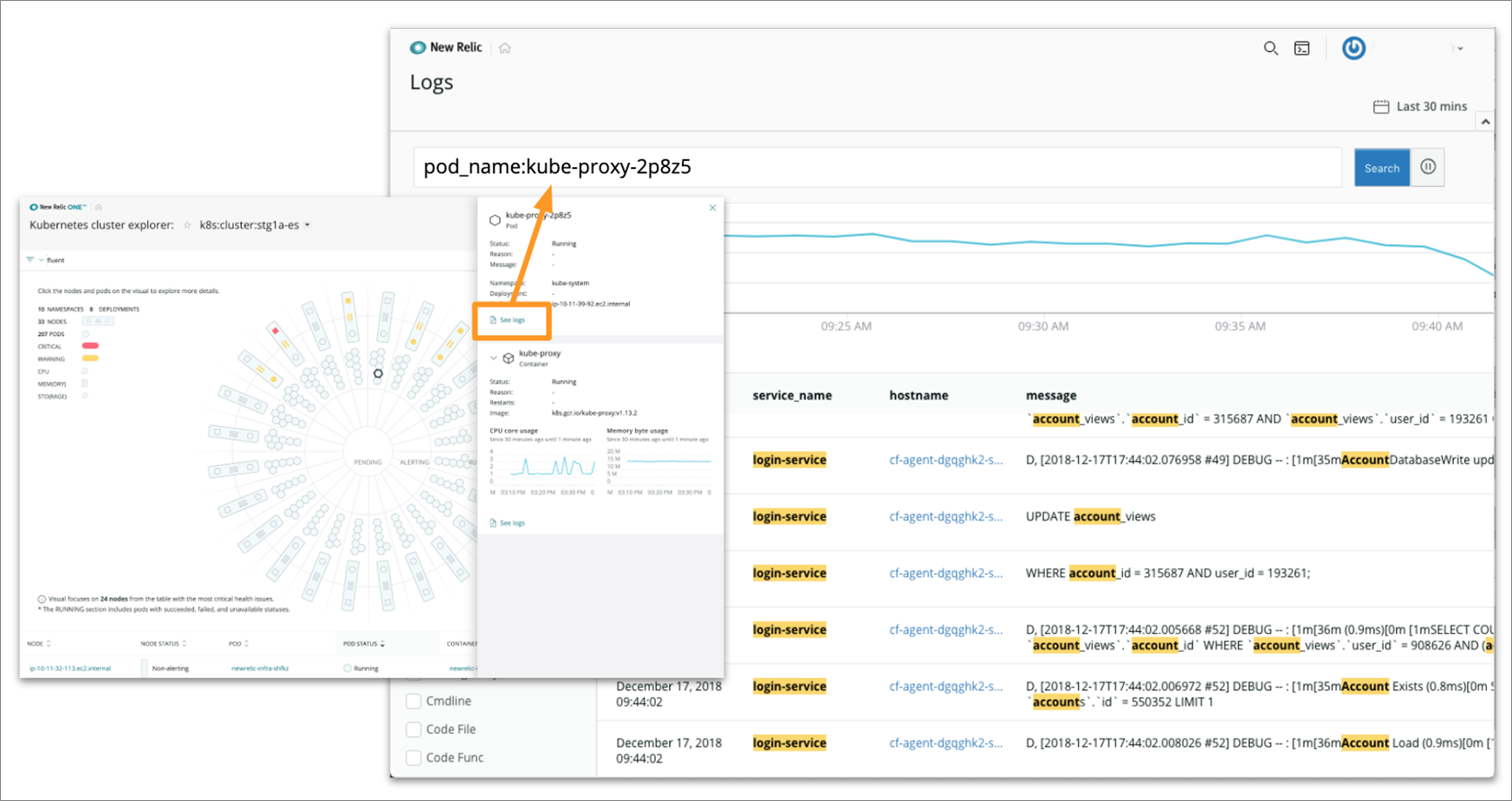Click the pod_name query input field
This screenshot has height=801, width=1512.
coord(877,167)
